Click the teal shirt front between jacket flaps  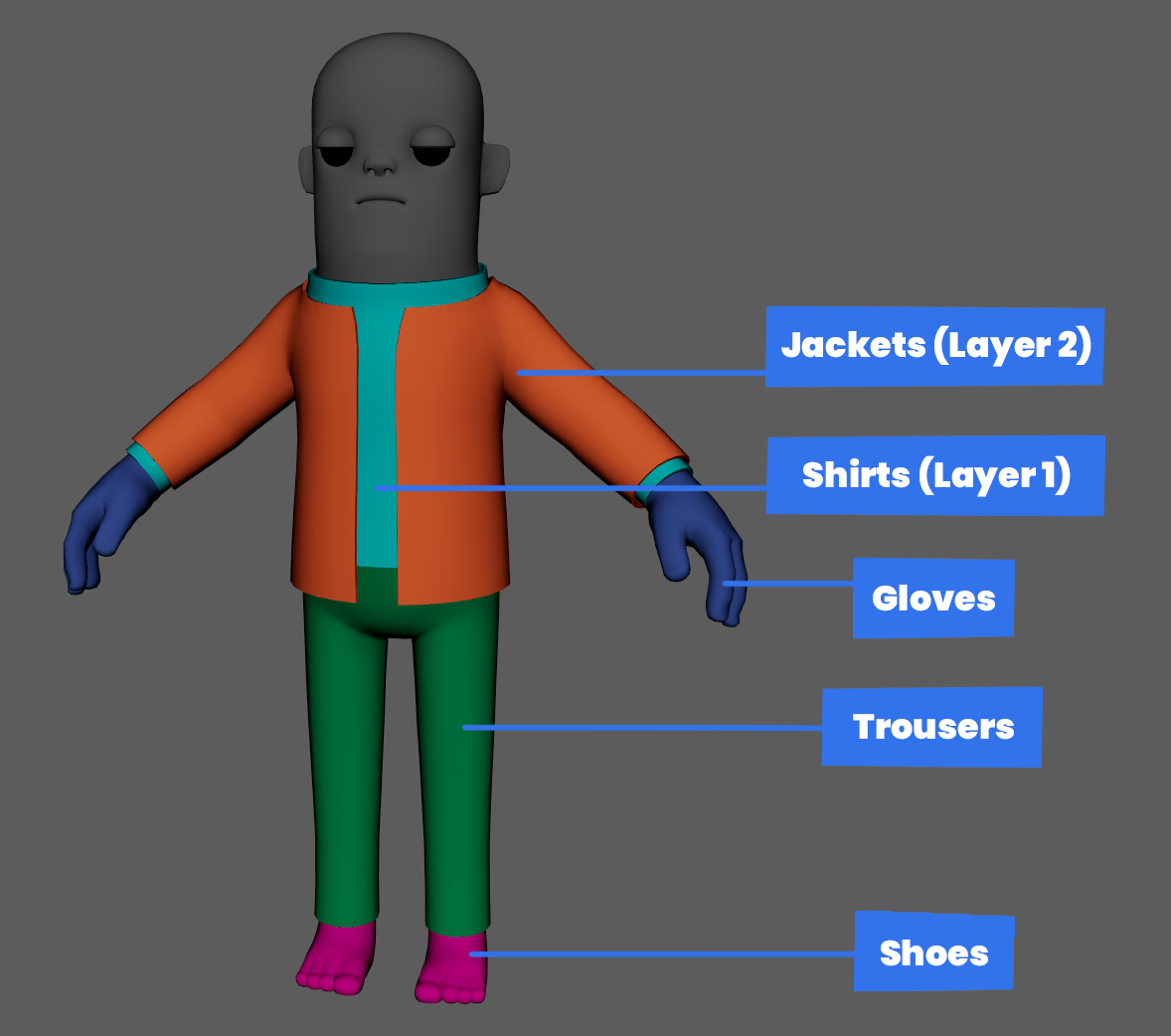pos(378,447)
